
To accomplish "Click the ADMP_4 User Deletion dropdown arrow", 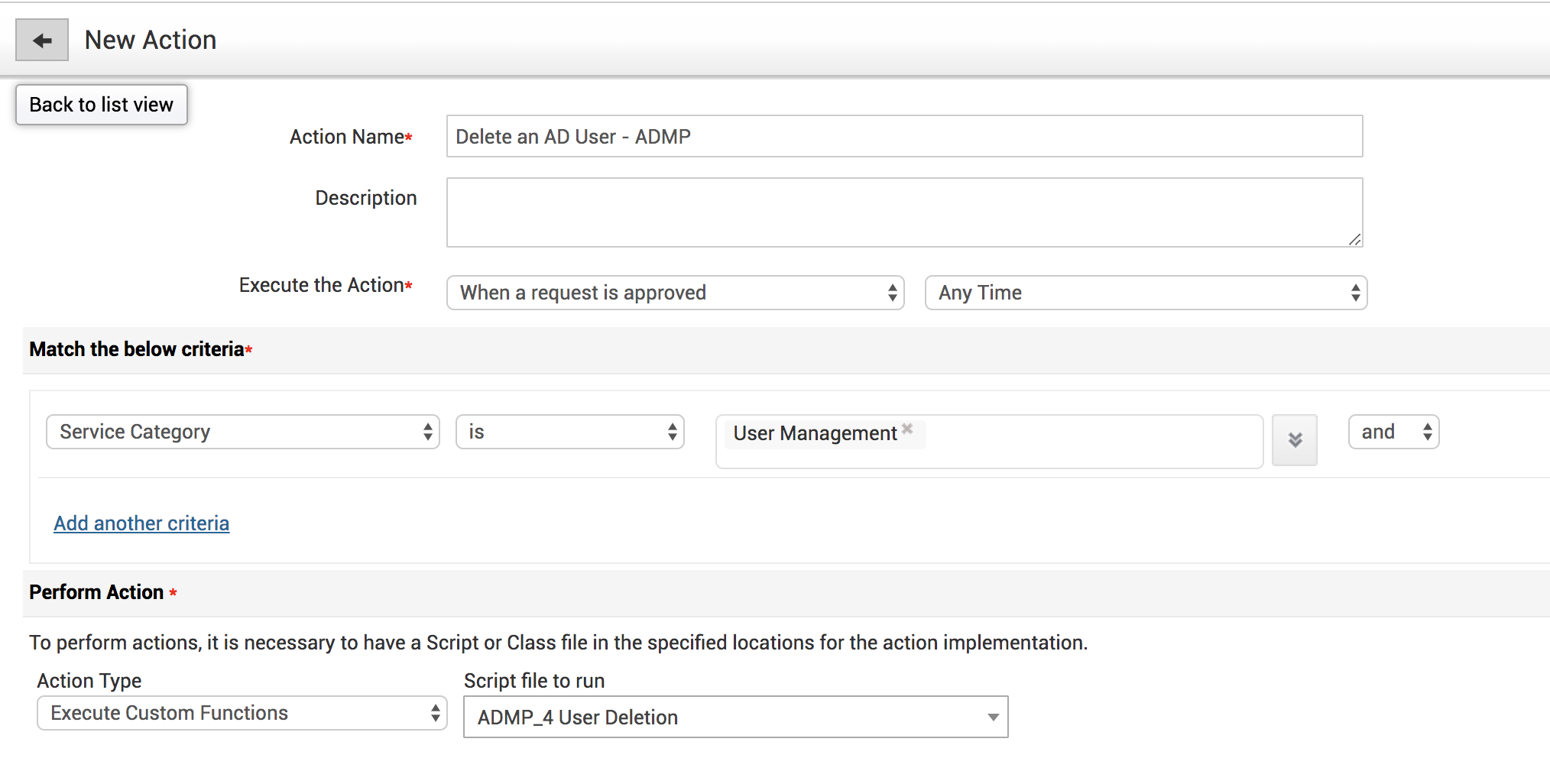I will [992, 718].
